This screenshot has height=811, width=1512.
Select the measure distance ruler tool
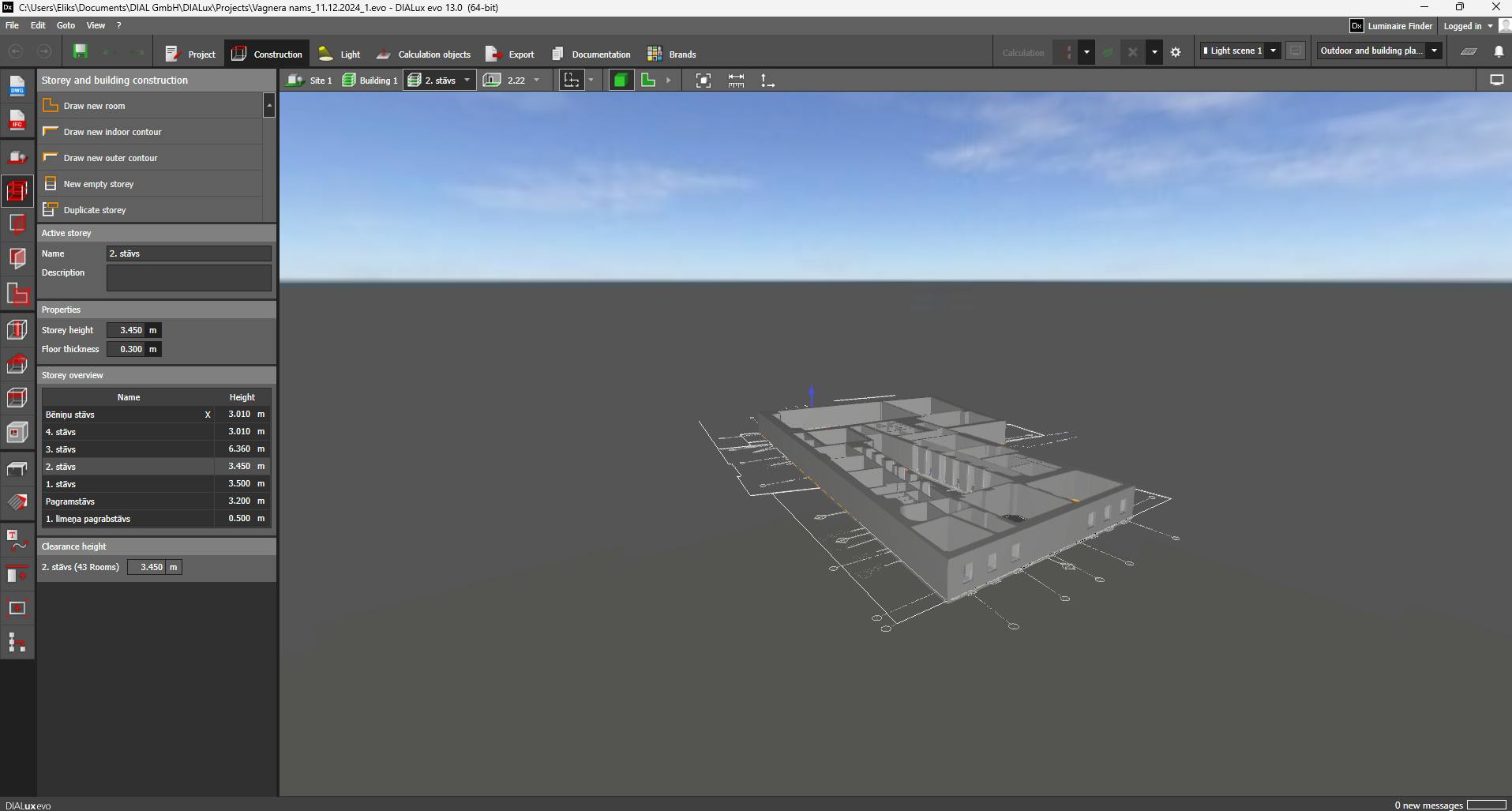(736, 81)
